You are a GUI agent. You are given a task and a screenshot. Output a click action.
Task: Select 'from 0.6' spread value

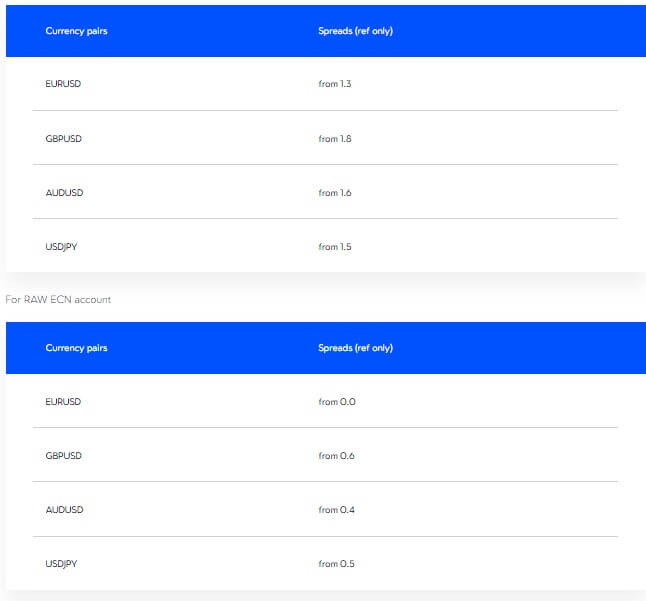pos(336,456)
